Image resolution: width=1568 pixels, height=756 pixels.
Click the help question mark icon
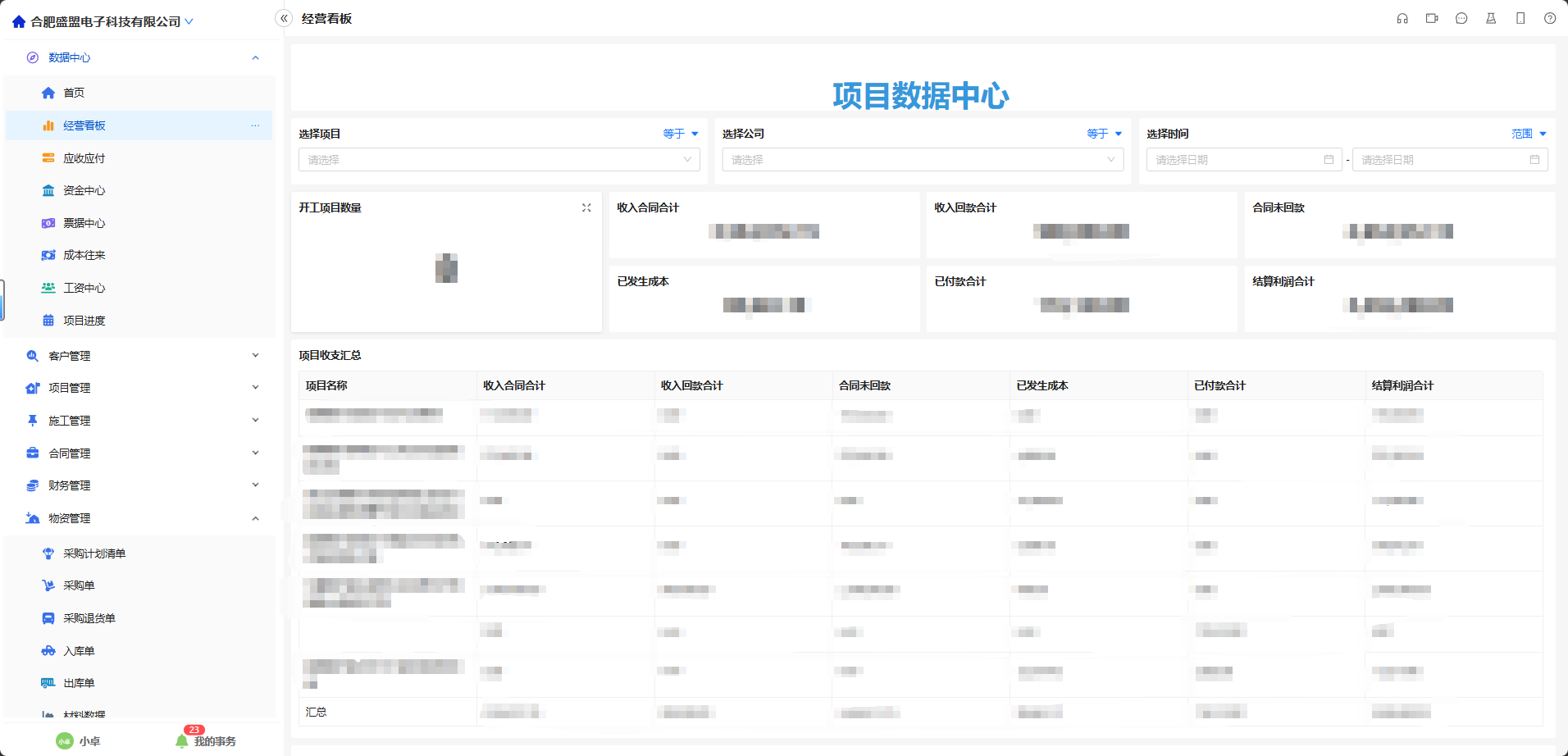pos(1550,19)
